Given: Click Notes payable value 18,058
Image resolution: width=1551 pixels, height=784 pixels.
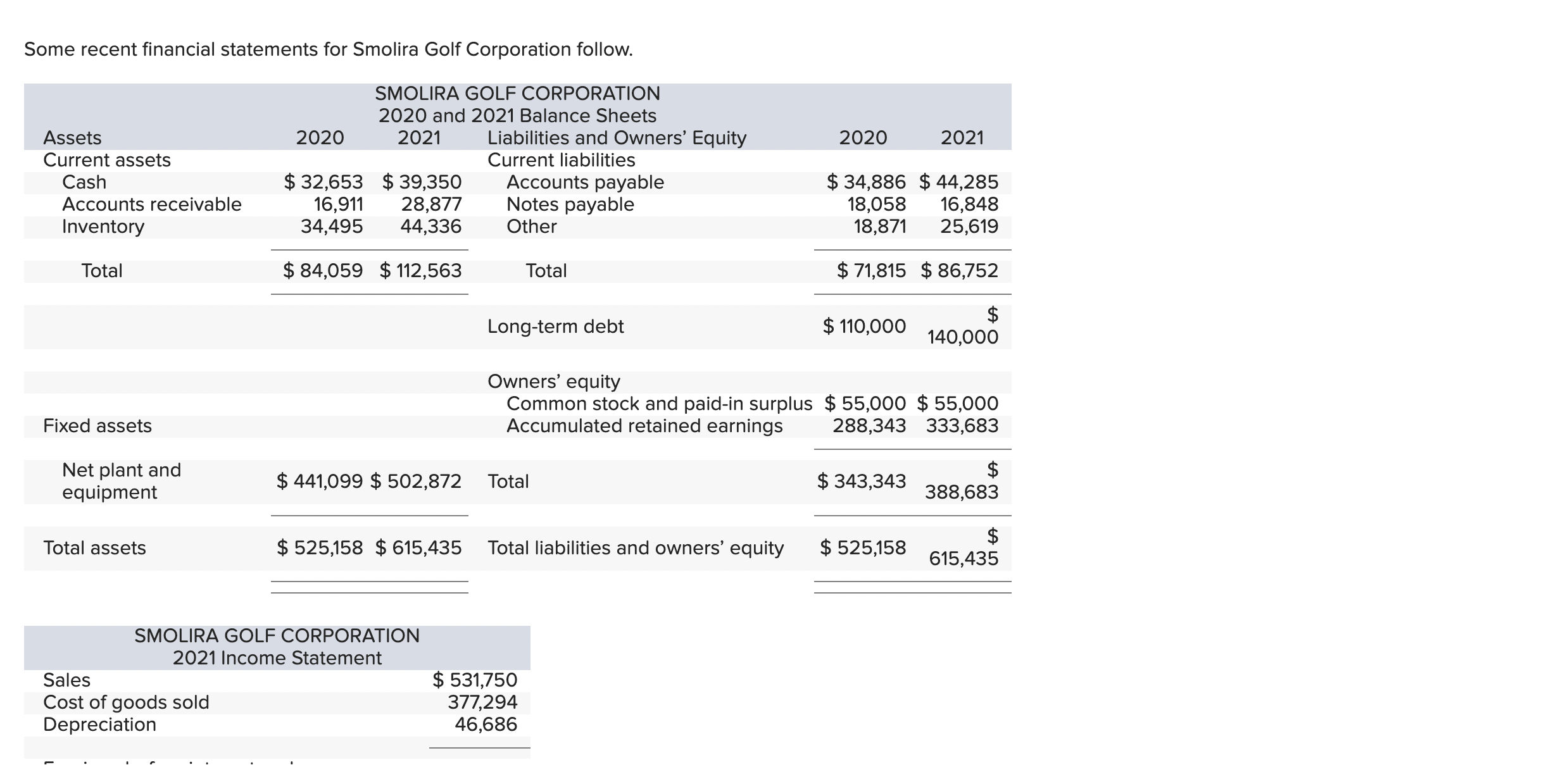Looking at the screenshot, I should tap(877, 204).
